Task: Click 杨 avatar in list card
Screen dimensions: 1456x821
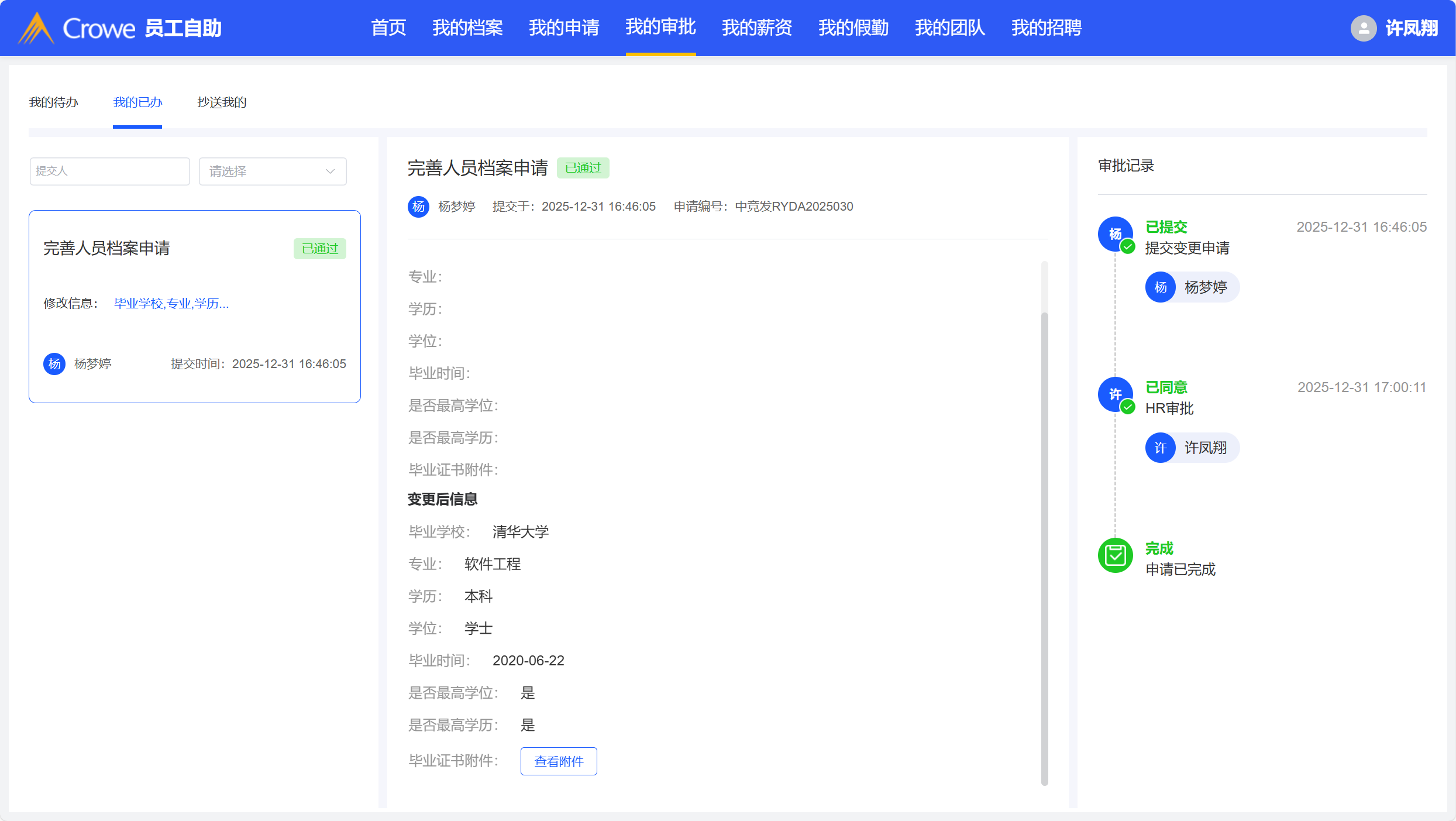Action: 54,364
